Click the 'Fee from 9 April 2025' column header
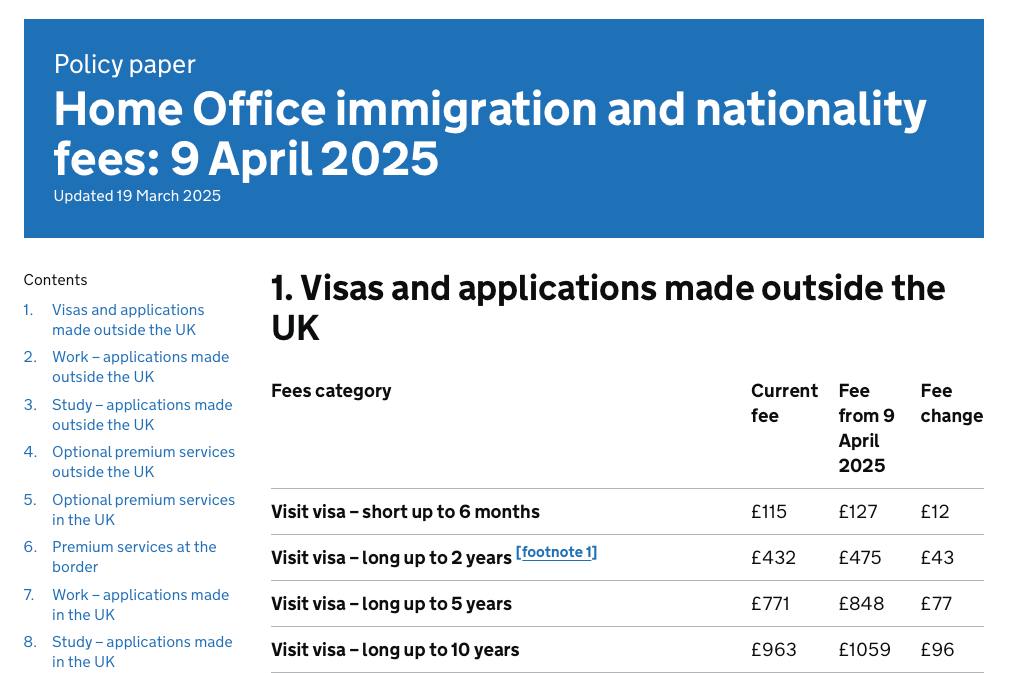The height and width of the screenshot is (673, 1027). (x=866, y=428)
